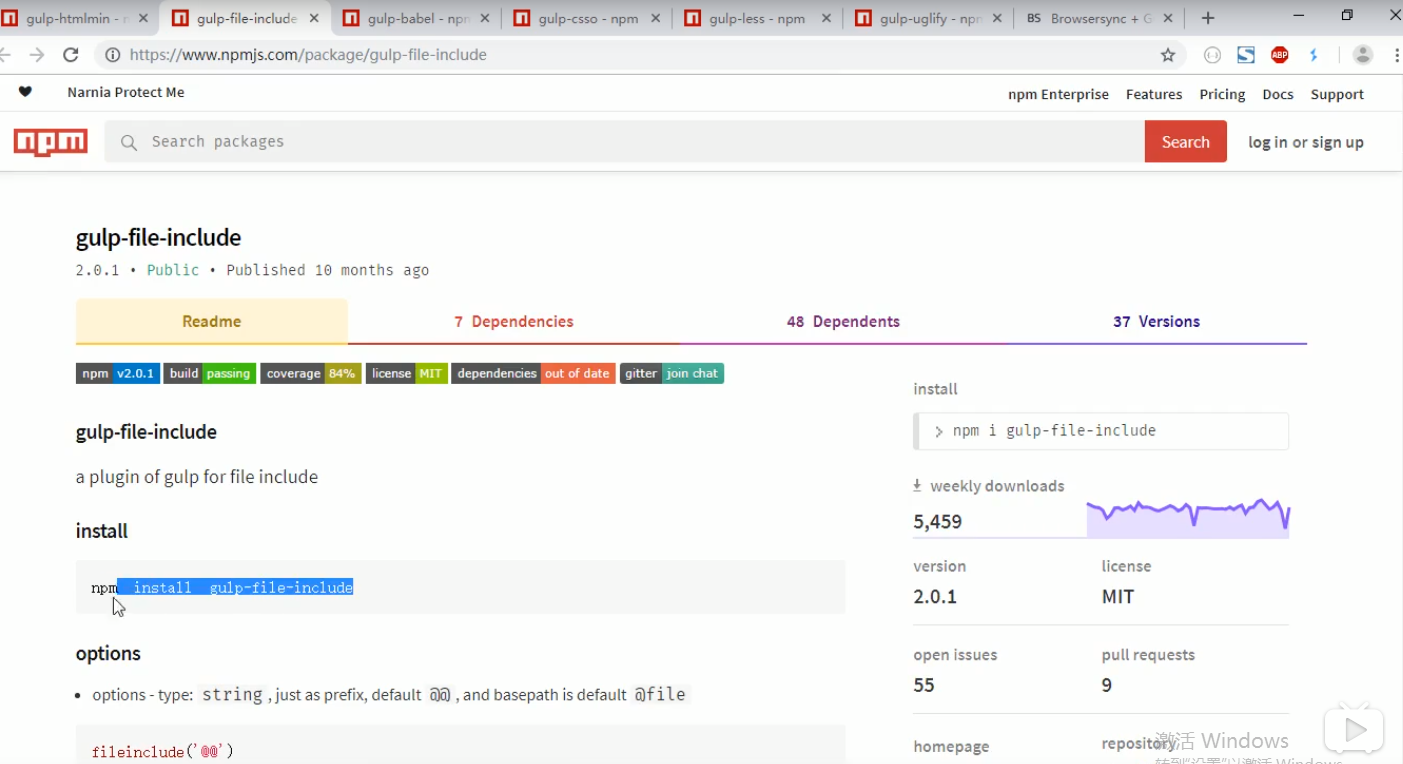The height and width of the screenshot is (764, 1403).
Task: Click the options heading
Action: 108,654
